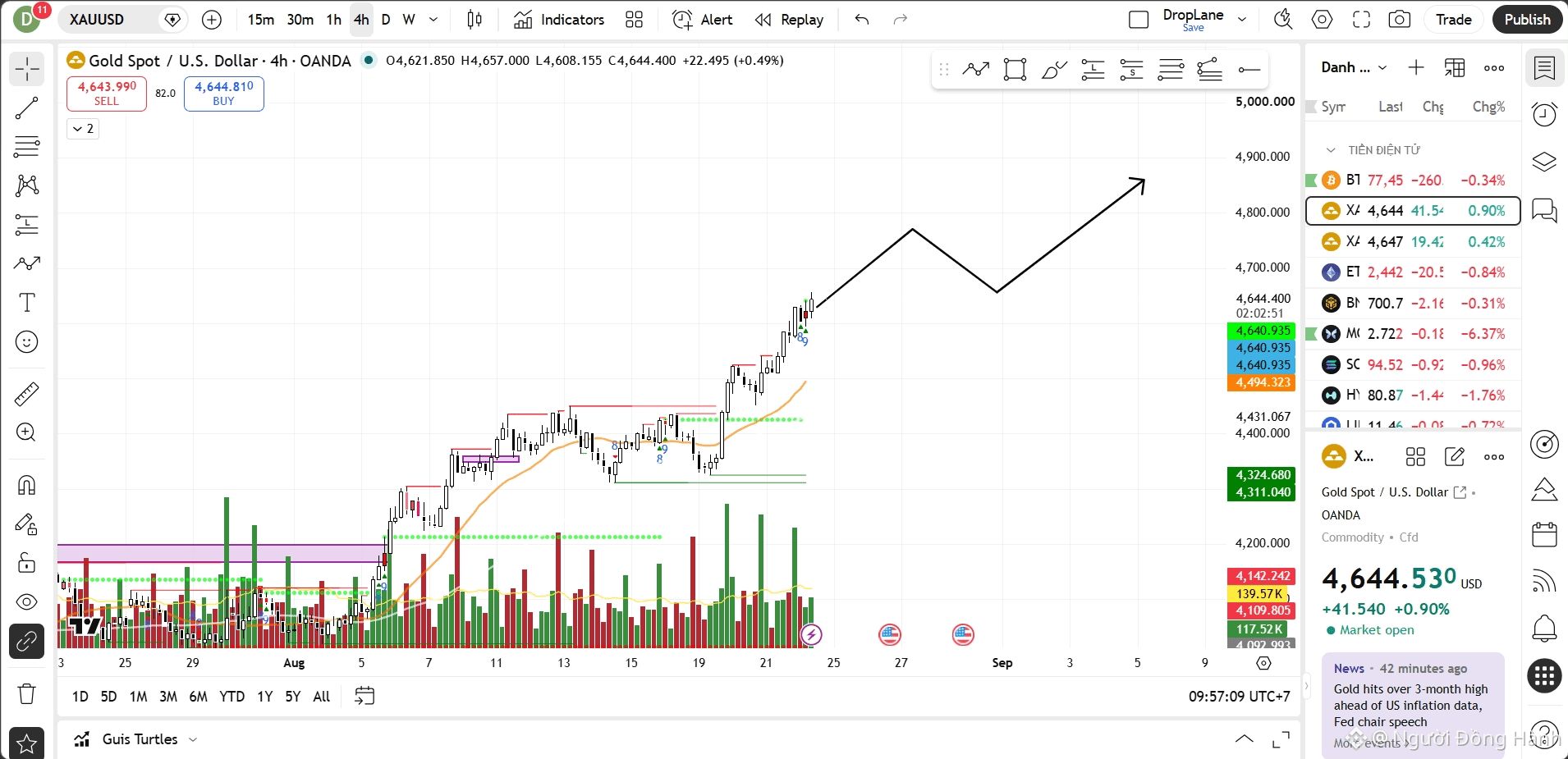
Task: Expand the DropLane layout dropdown arrow
Action: [x=1242, y=20]
